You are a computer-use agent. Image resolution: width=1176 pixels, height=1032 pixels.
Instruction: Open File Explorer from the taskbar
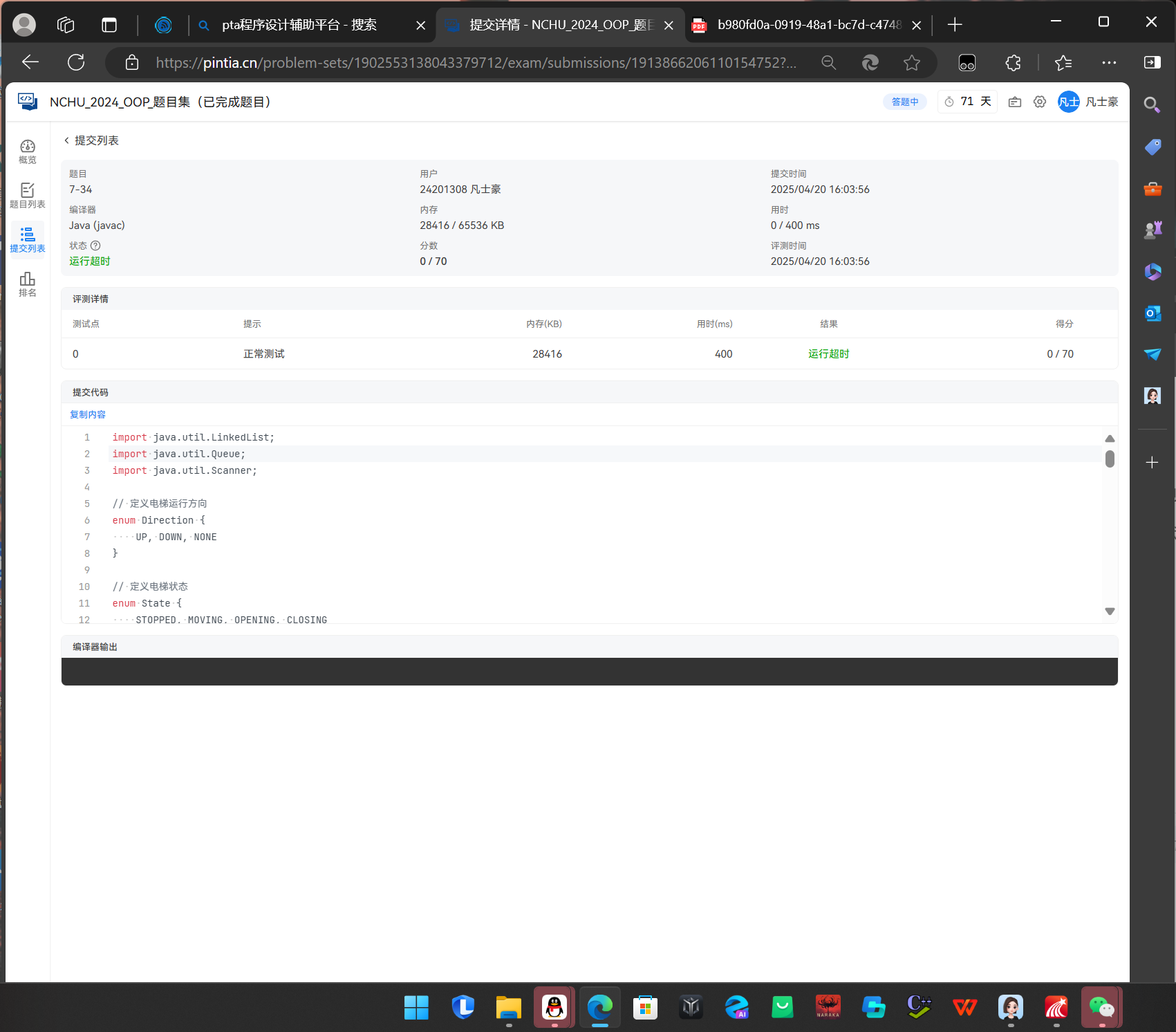click(509, 1007)
